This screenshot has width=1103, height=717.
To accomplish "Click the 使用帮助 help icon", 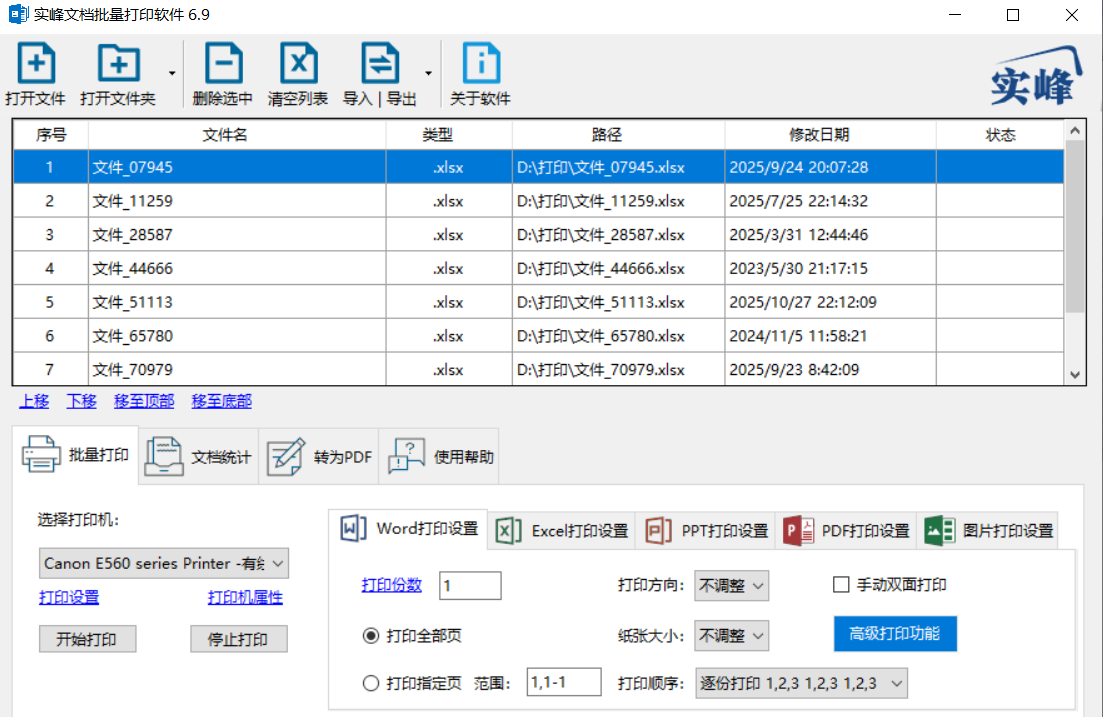I will point(407,456).
